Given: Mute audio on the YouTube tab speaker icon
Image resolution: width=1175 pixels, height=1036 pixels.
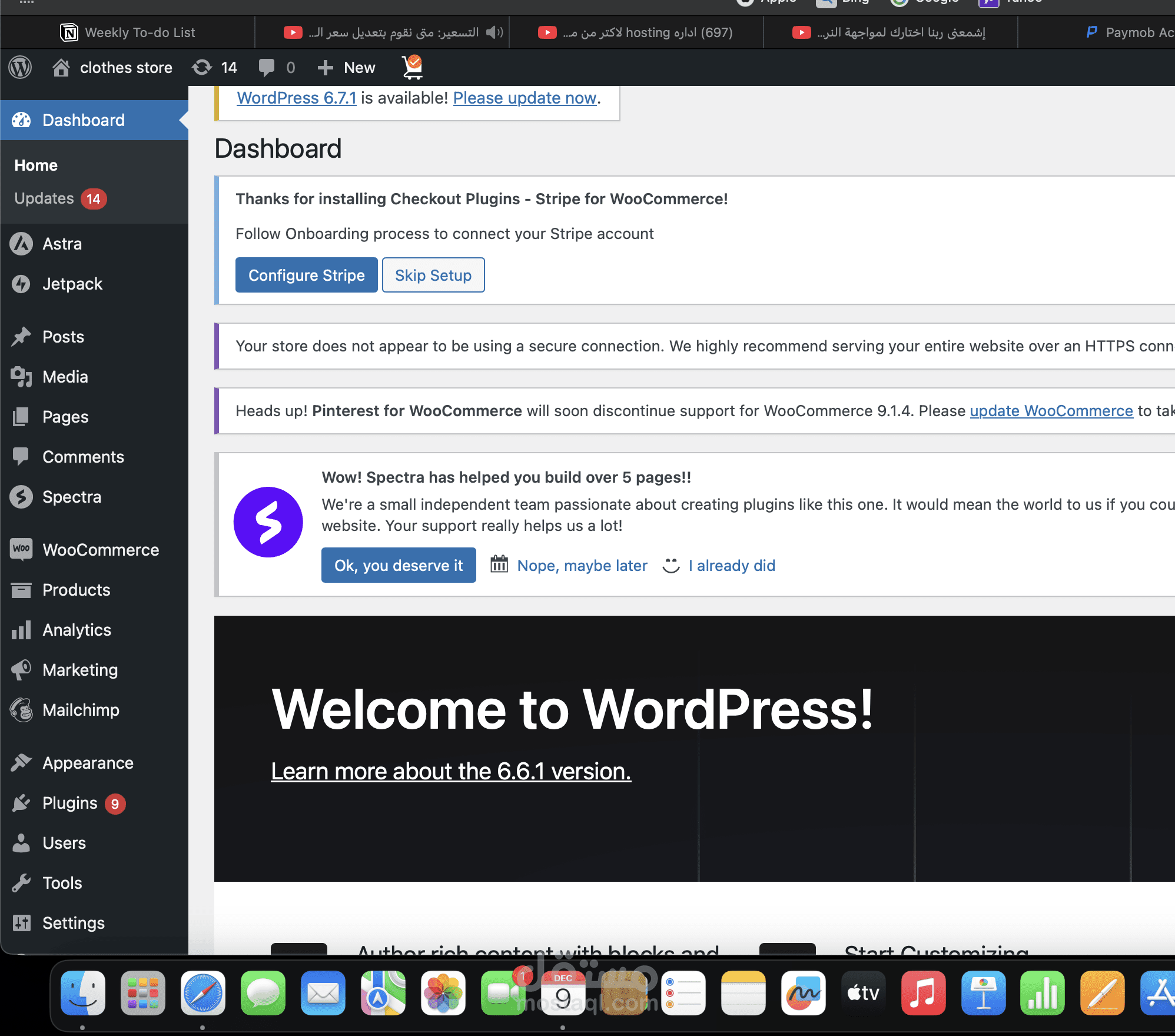Looking at the screenshot, I should 494,32.
